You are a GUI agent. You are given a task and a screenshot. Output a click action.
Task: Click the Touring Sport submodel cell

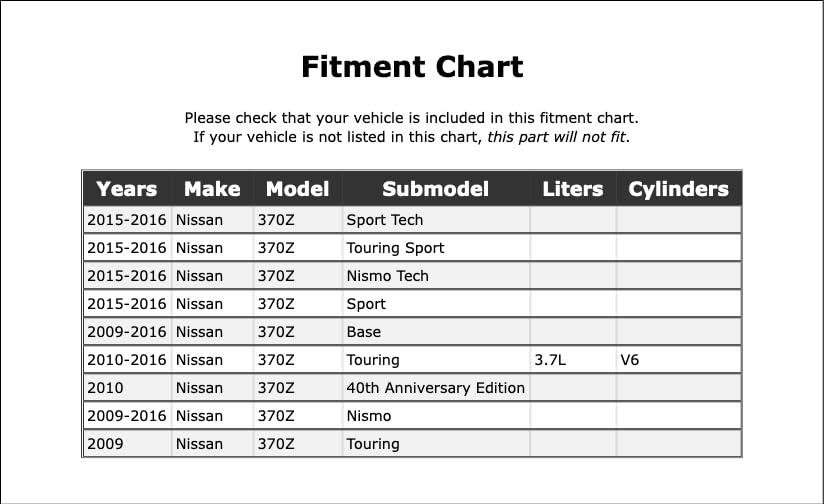395,248
